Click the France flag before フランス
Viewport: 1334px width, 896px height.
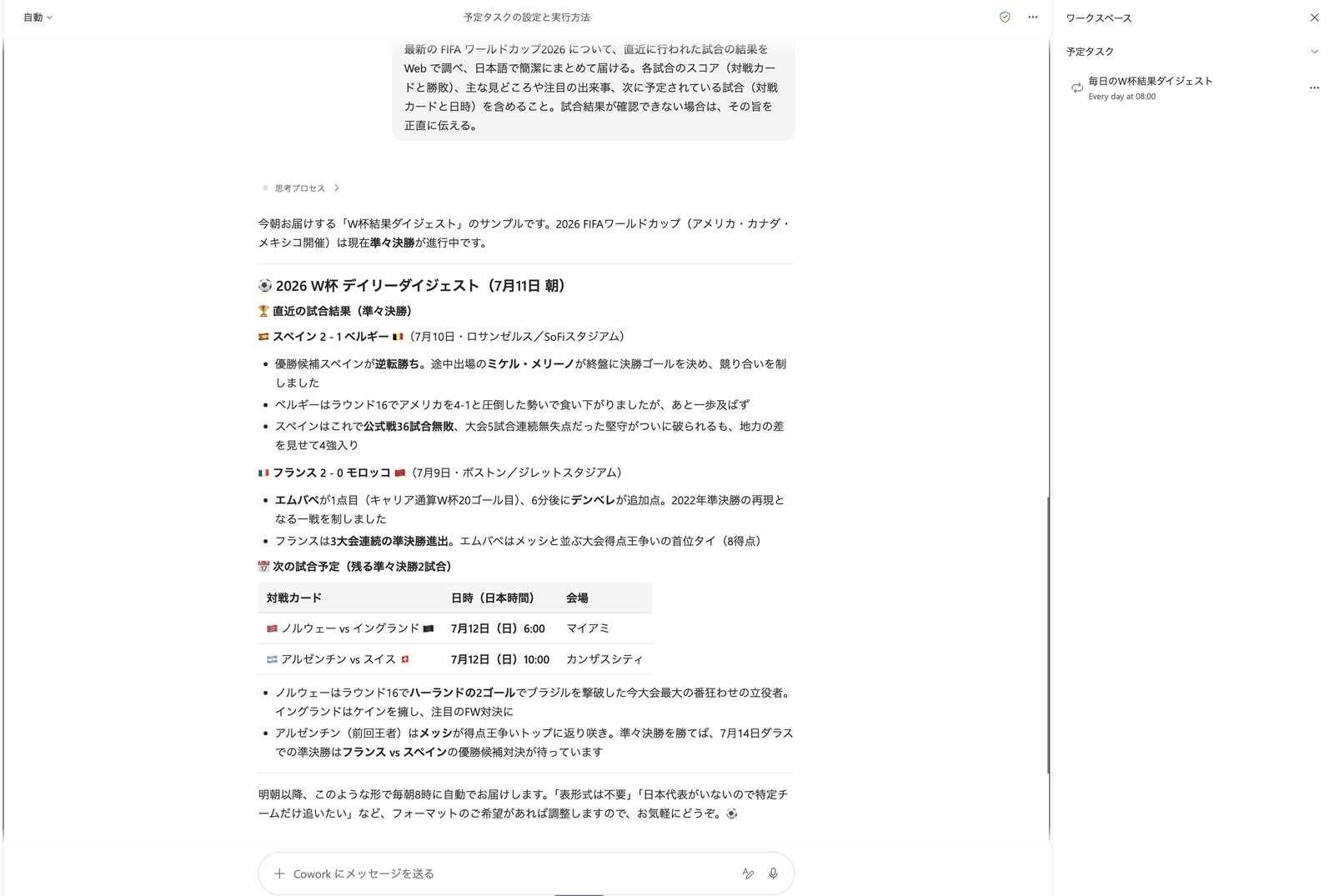coord(263,473)
